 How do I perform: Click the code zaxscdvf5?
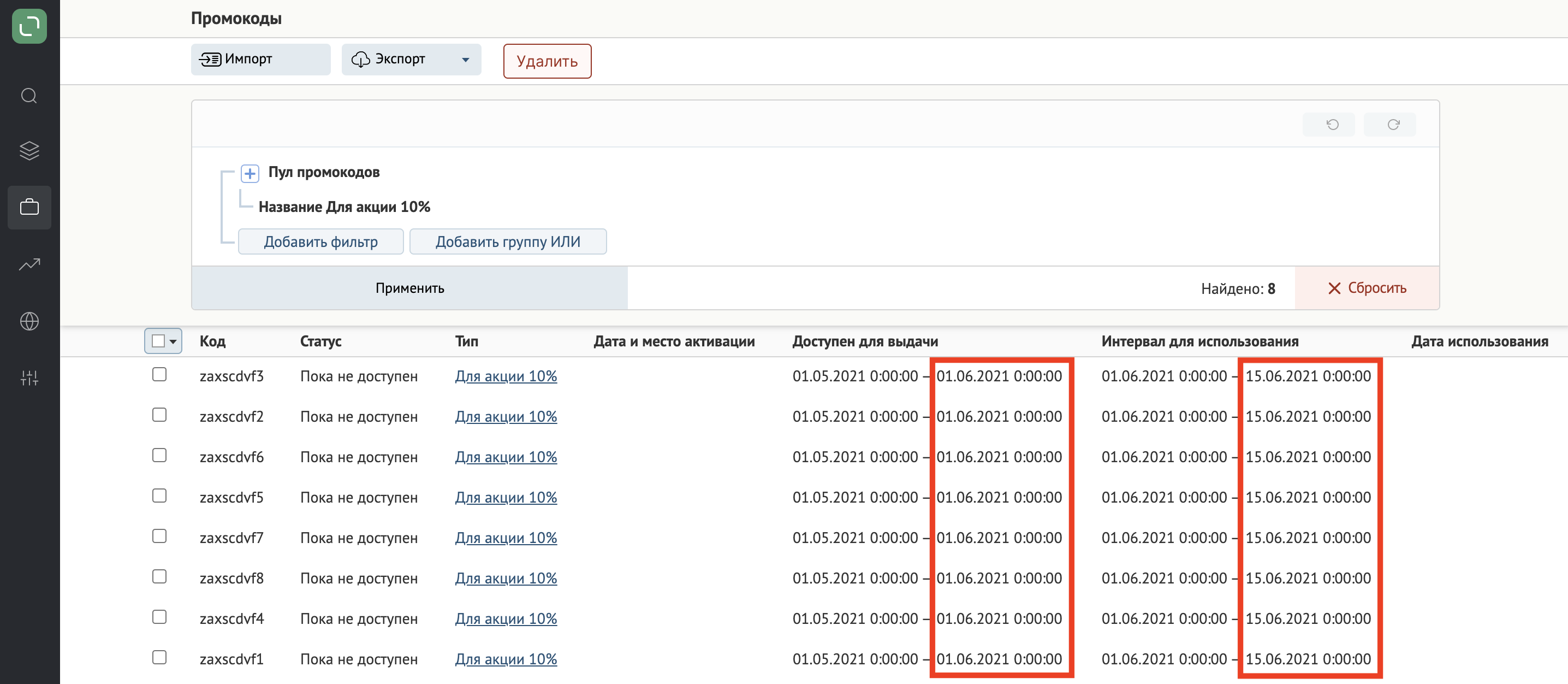click(x=231, y=498)
